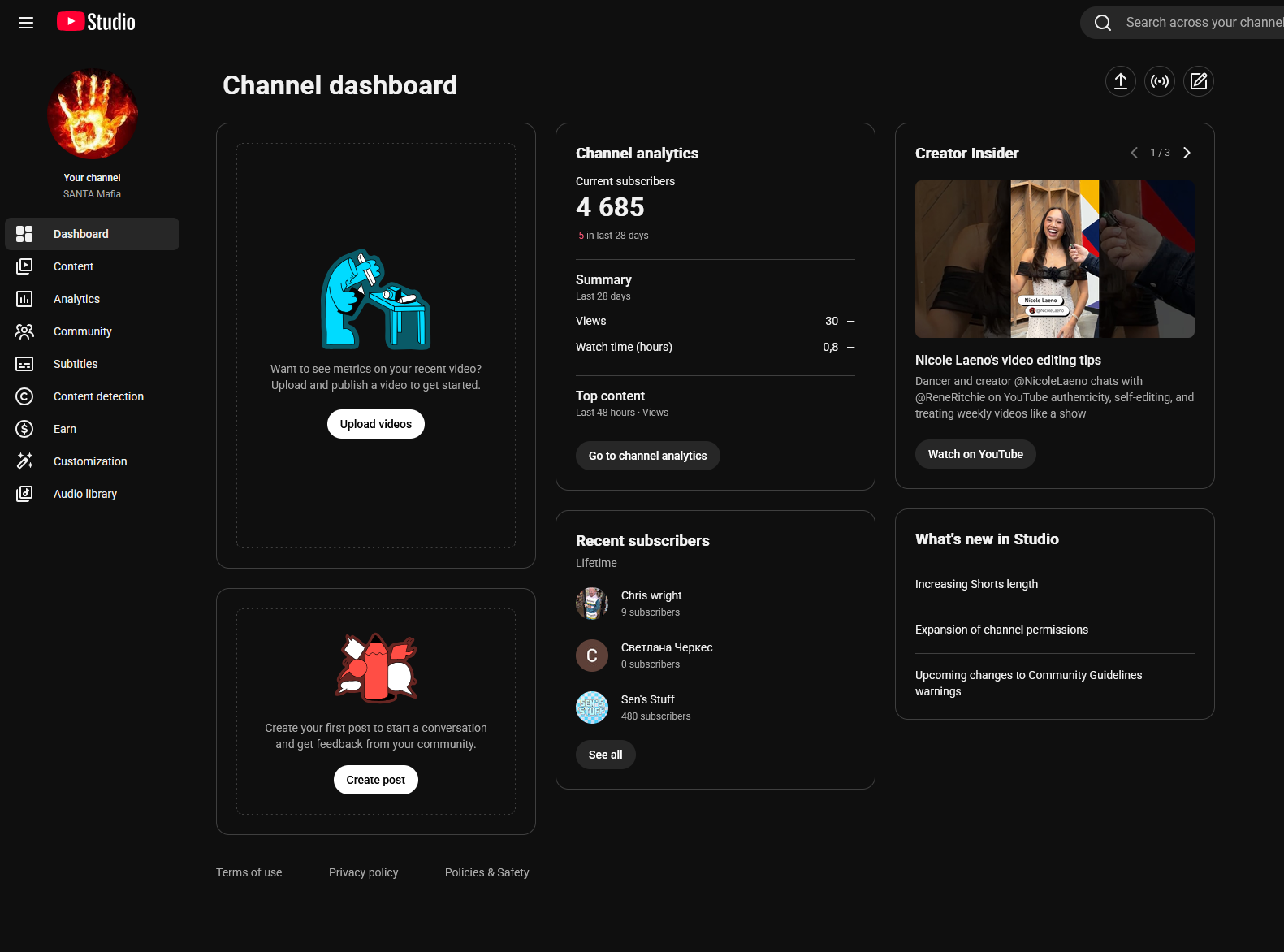This screenshot has width=1284, height=952.
Task: Go to previous Creator Insider card
Action: click(x=1135, y=153)
